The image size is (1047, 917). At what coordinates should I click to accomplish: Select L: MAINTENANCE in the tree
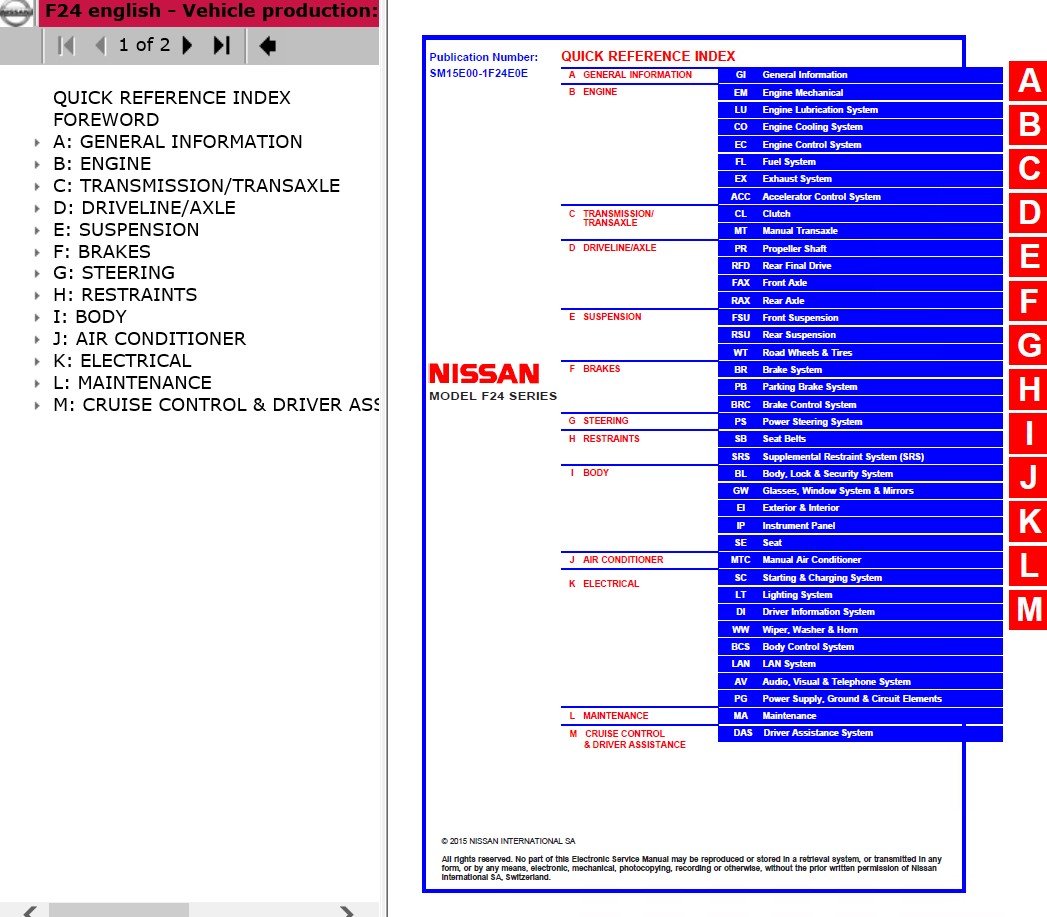(132, 383)
